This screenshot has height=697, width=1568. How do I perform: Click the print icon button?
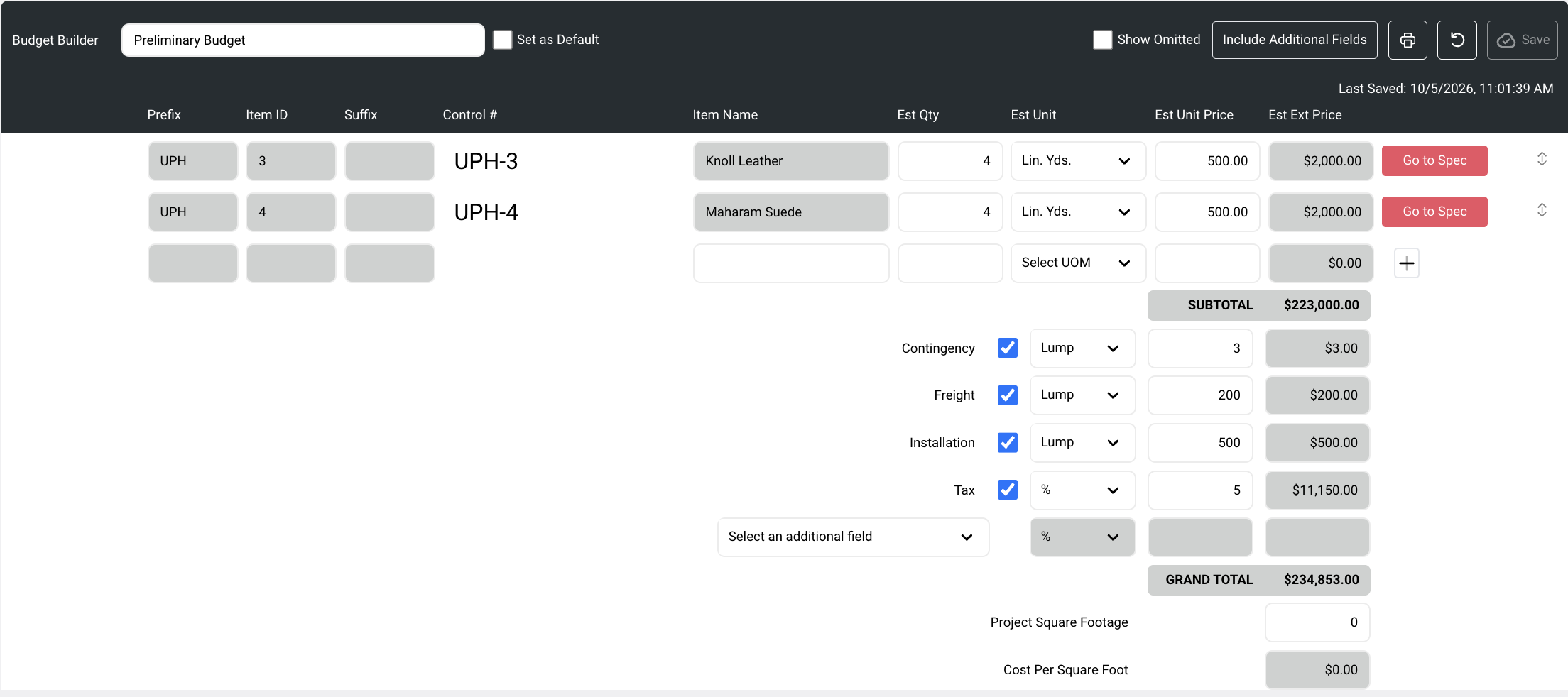[x=1408, y=40]
